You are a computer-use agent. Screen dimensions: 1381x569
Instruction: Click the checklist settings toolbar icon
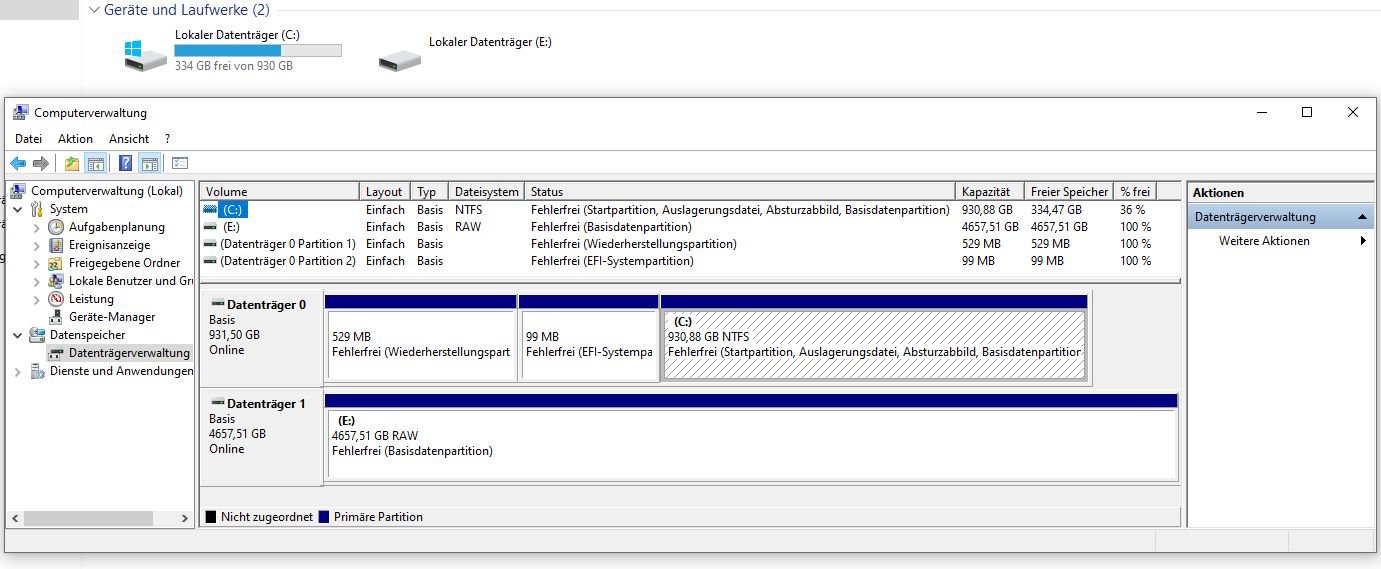pos(180,163)
